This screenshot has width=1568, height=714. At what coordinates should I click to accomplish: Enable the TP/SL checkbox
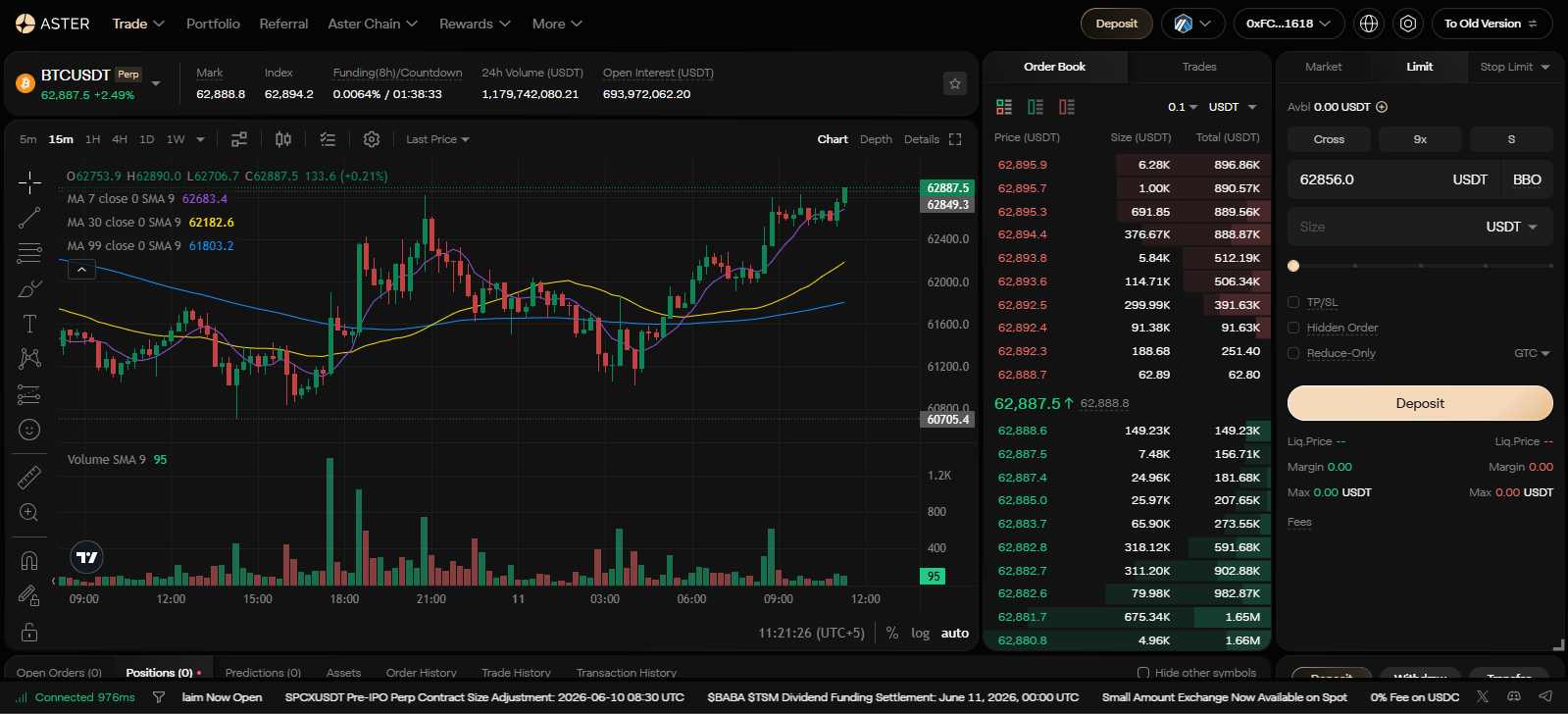[x=1293, y=302]
